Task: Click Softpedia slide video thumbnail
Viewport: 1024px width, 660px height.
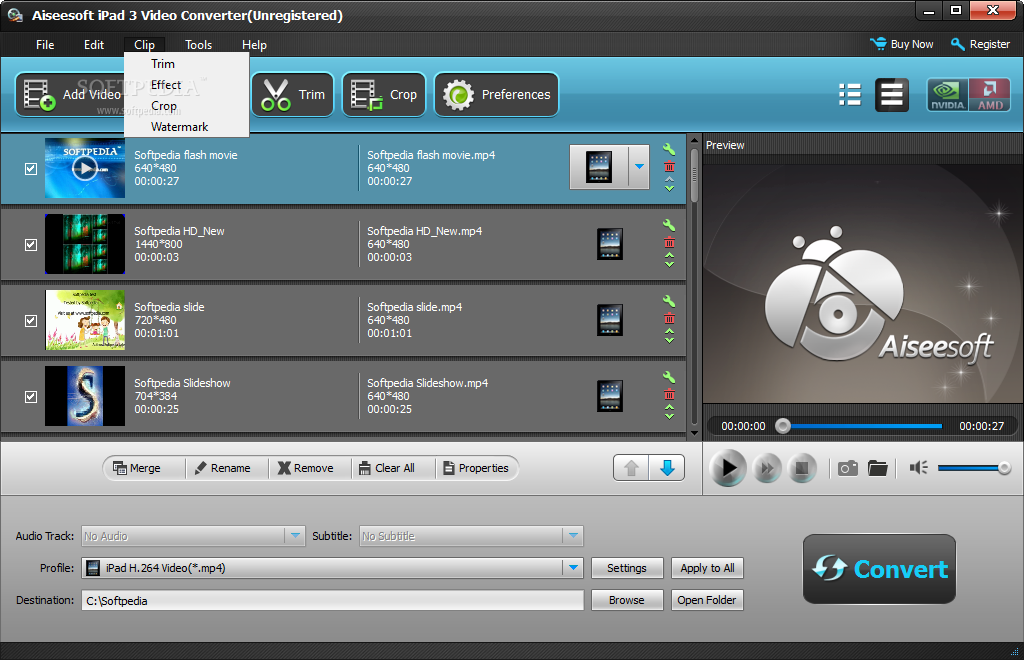Action: click(85, 320)
